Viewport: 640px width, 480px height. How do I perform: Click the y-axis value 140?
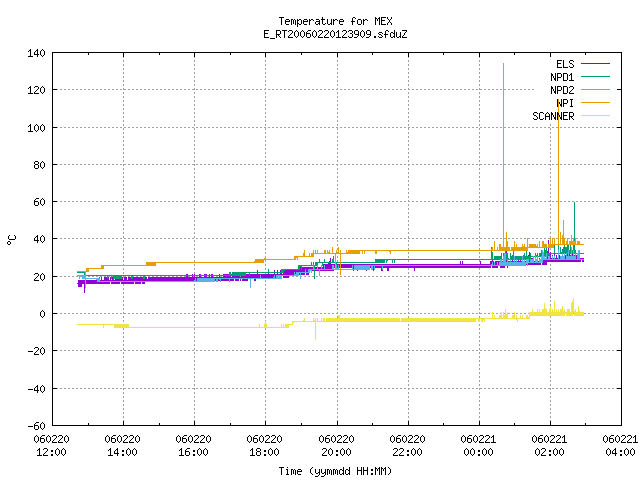pos(37,53)
